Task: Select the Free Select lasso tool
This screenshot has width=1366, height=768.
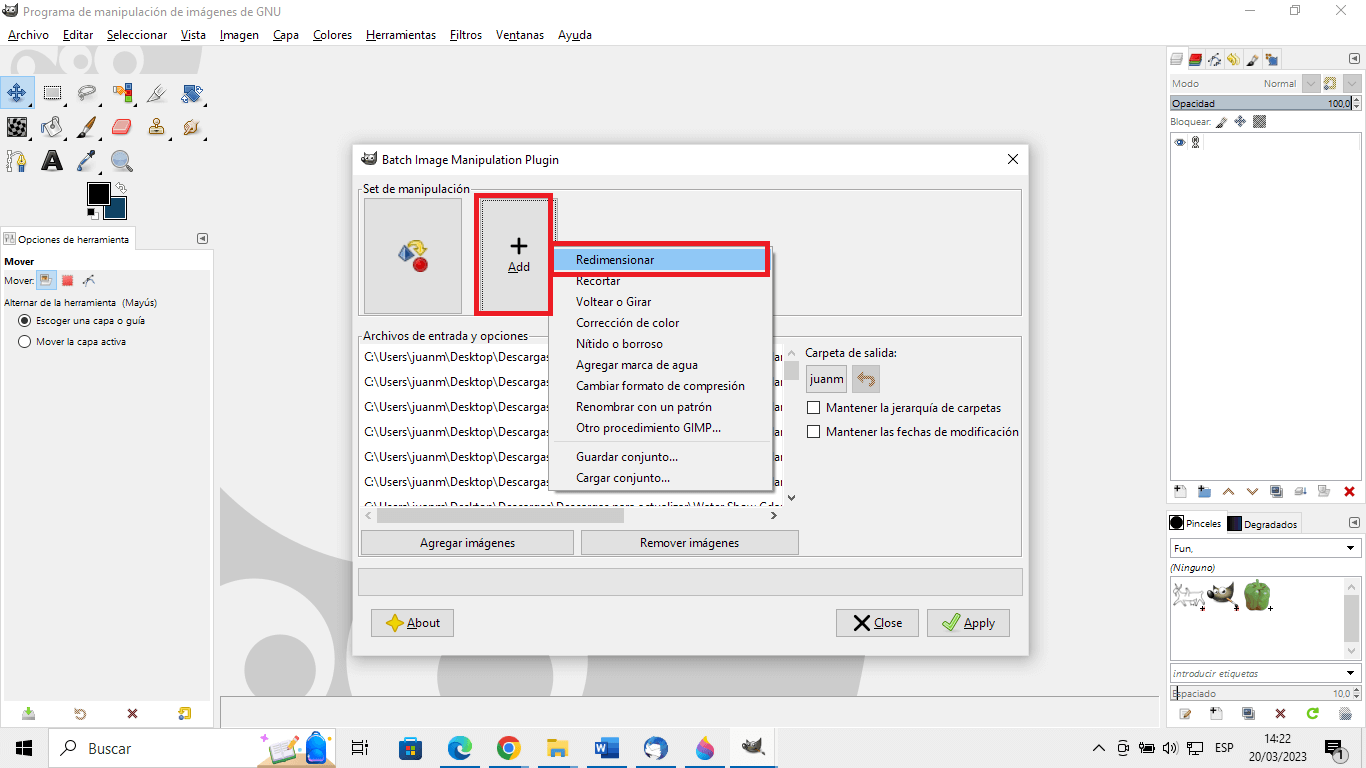Action: pos(87,94)
